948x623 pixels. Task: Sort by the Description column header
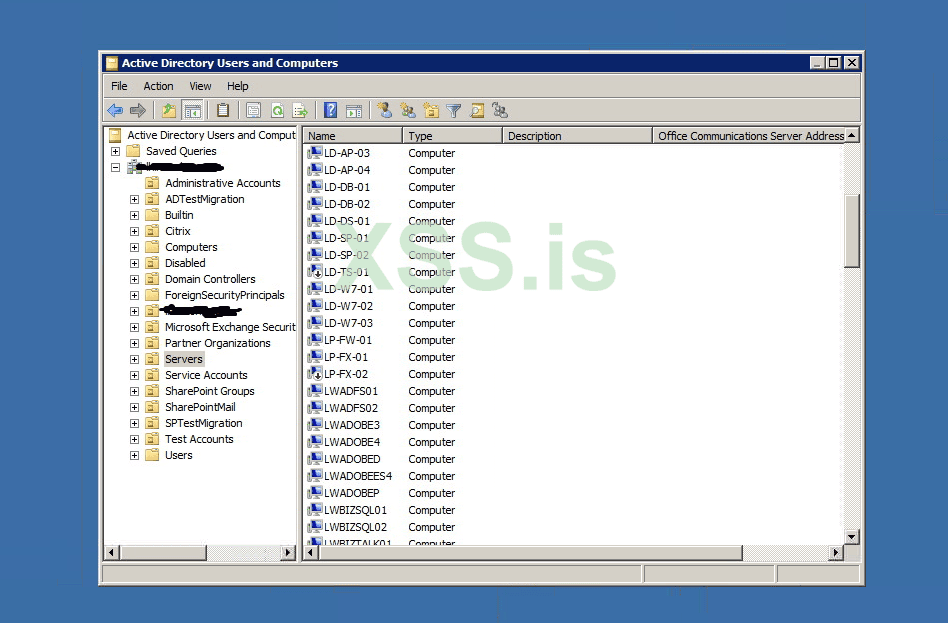point(577,135)
